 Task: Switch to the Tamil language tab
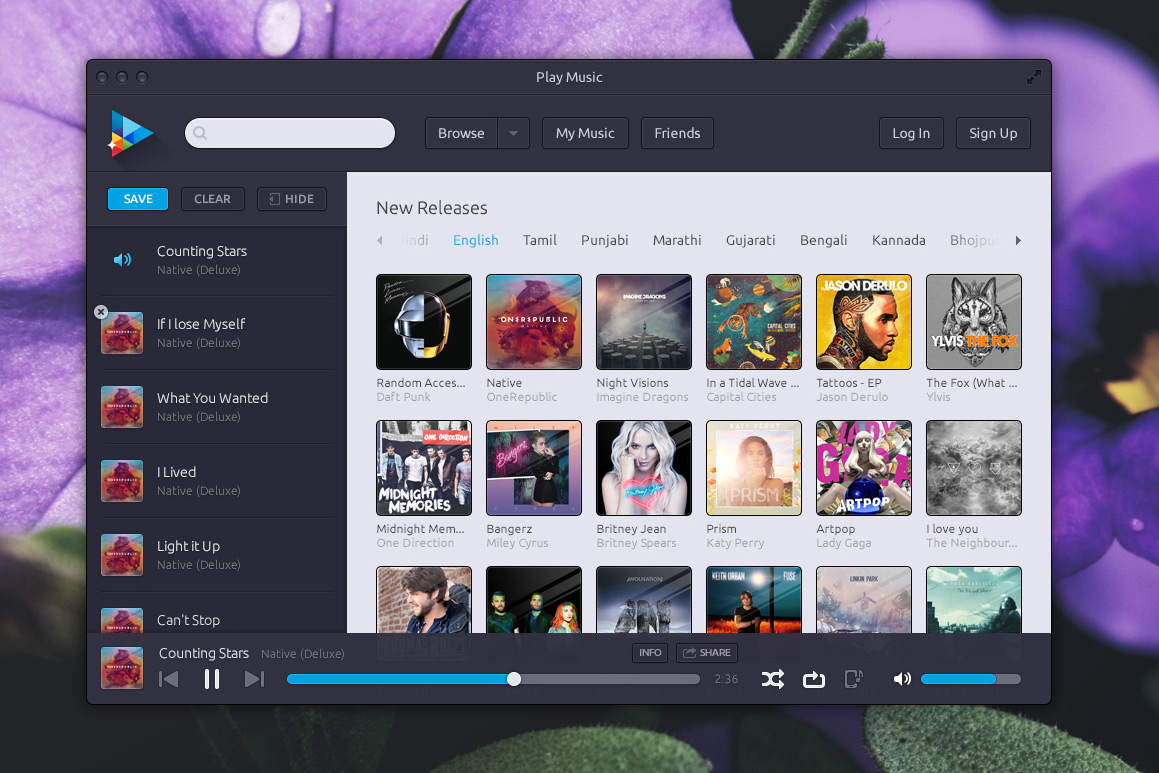point(540,240)
